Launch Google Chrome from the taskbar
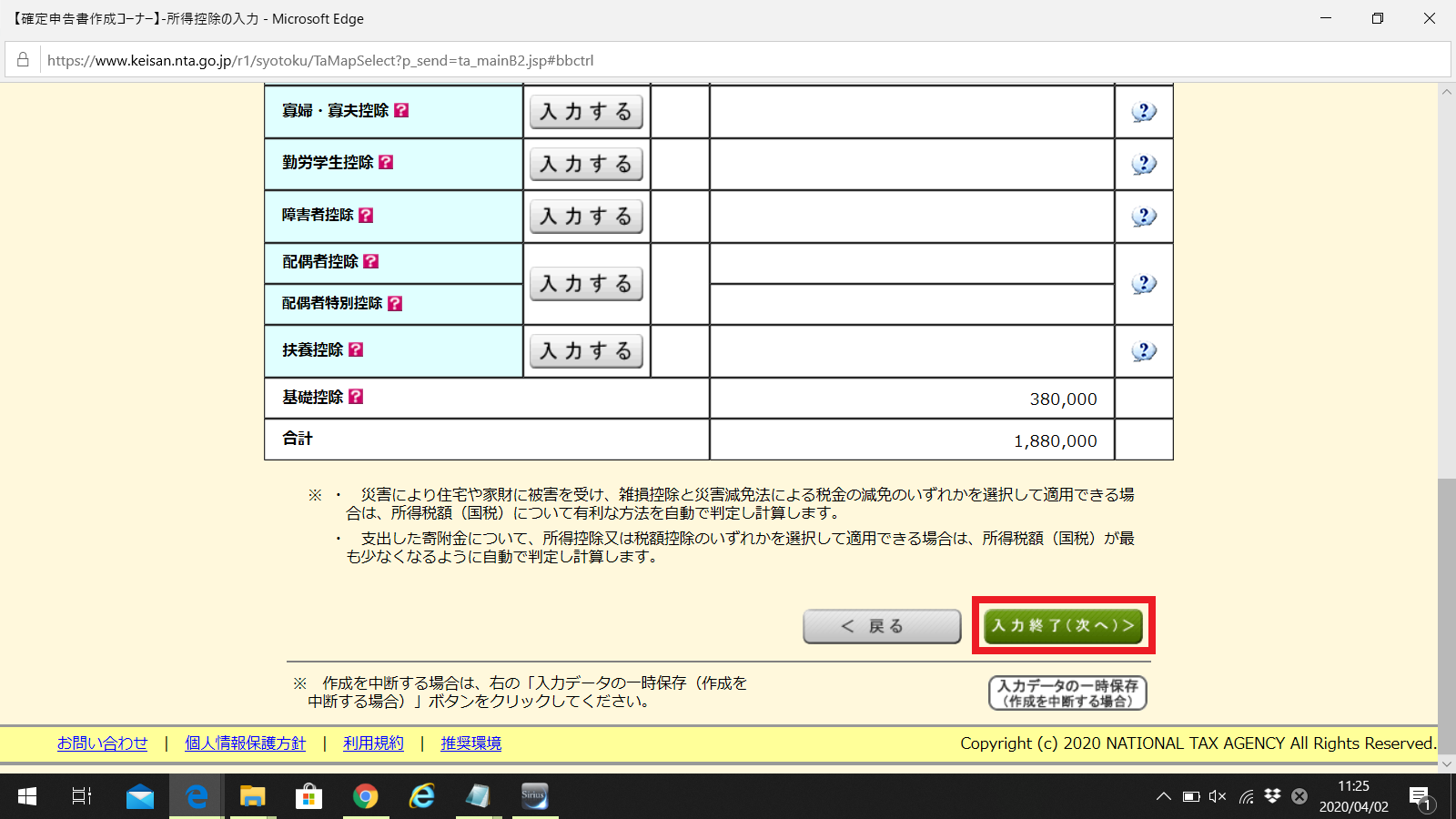 (365, 796)
